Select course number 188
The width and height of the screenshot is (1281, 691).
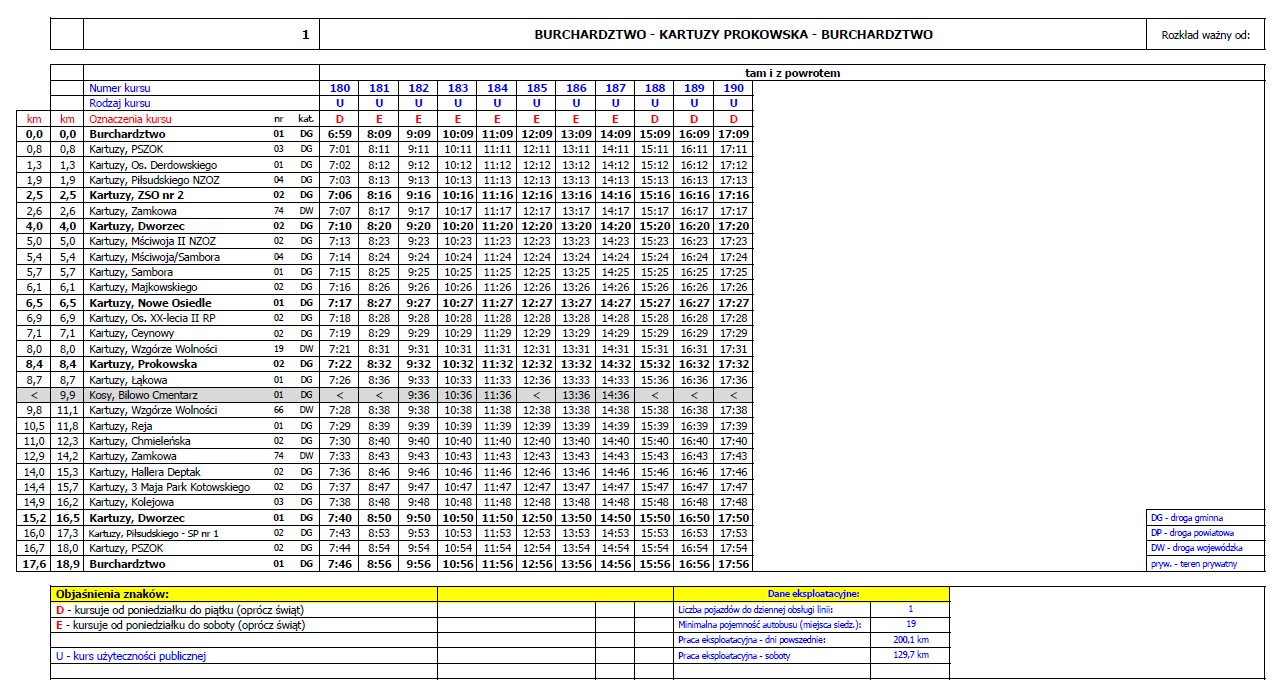pyautogui.click(x=655, y=88)
